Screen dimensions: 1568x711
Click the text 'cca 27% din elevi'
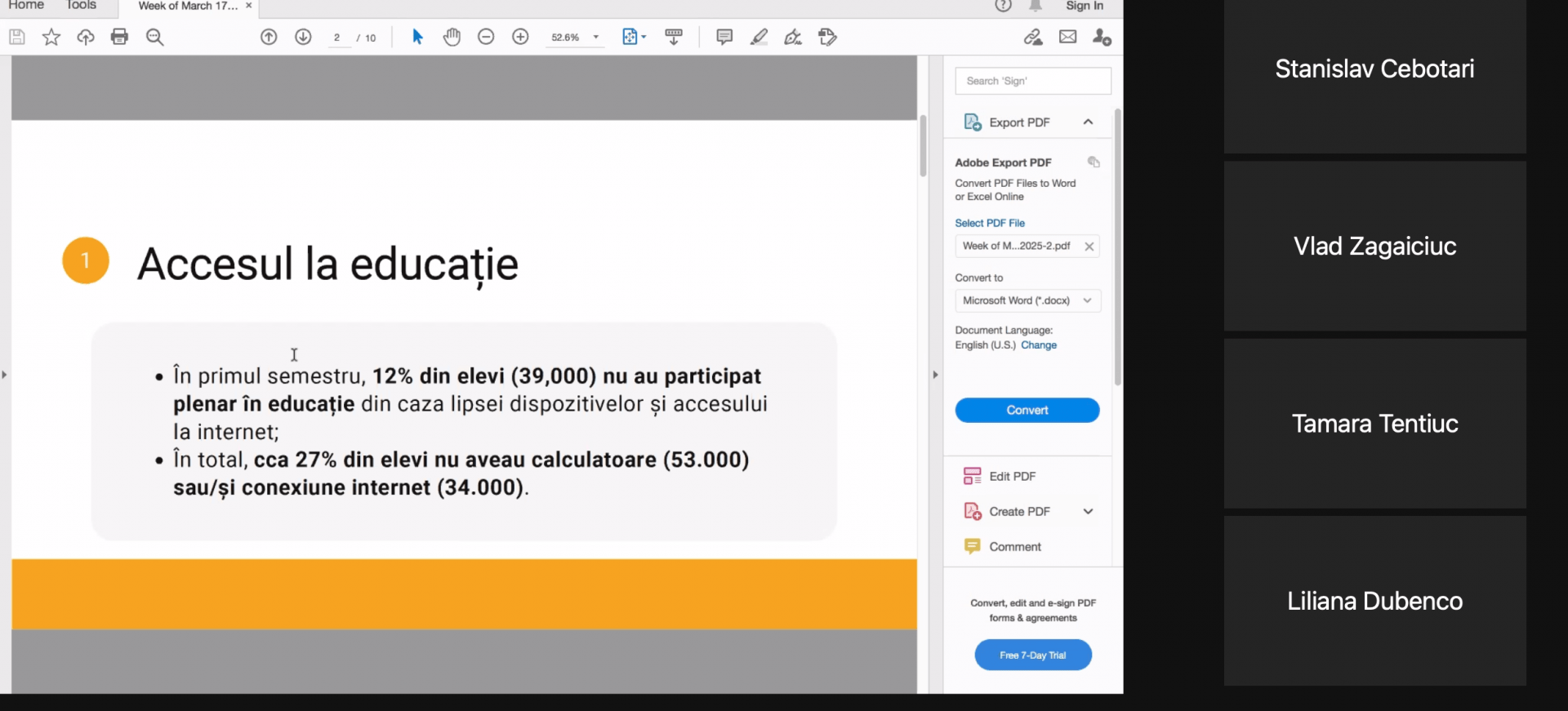click(341, 460)
